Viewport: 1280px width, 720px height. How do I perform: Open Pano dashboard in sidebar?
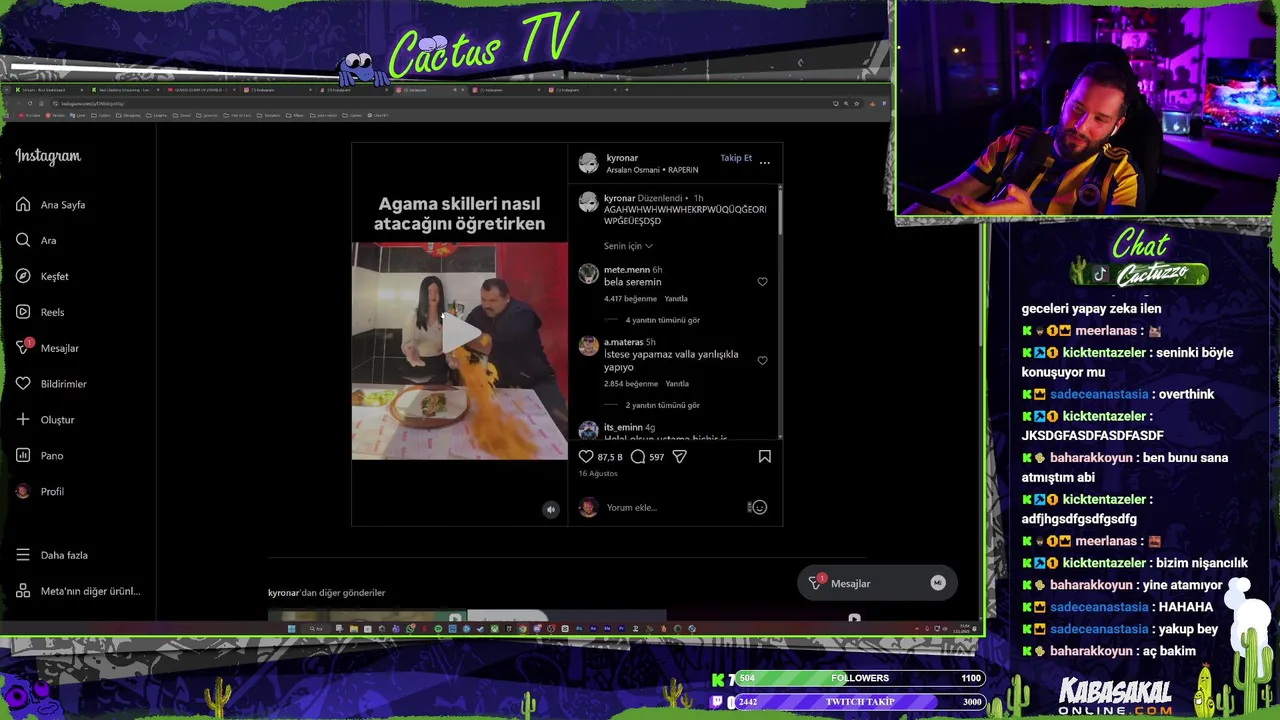coord(40,456)
